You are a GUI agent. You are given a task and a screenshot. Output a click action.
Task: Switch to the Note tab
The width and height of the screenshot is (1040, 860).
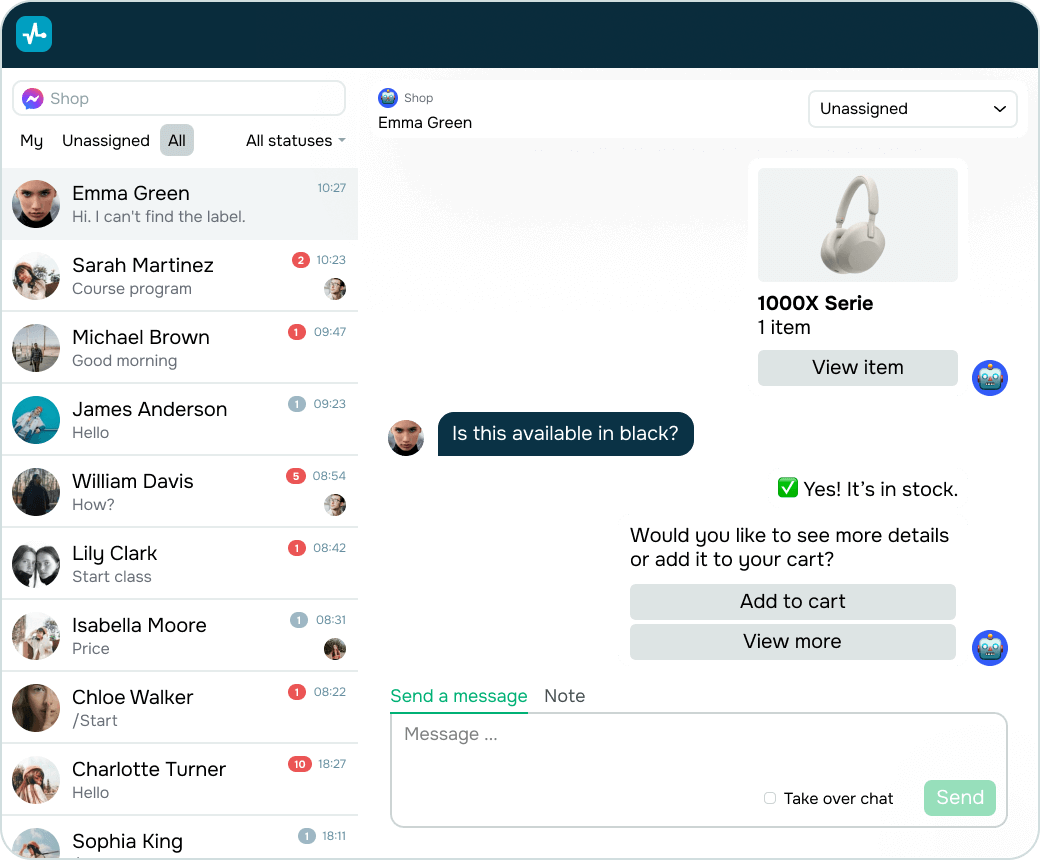[564, 696]
